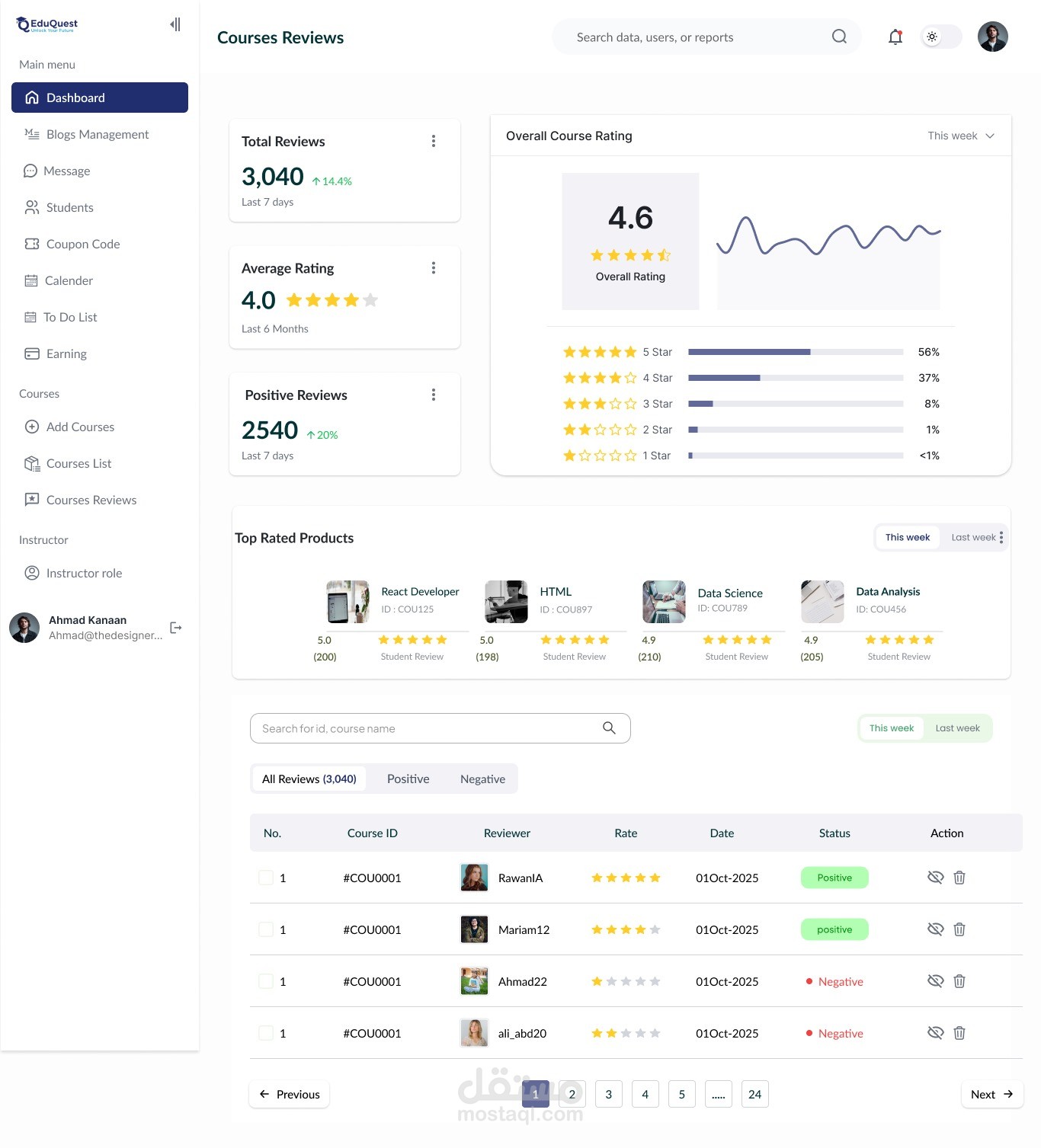Click the Search for id, course name field

(440, 728)
